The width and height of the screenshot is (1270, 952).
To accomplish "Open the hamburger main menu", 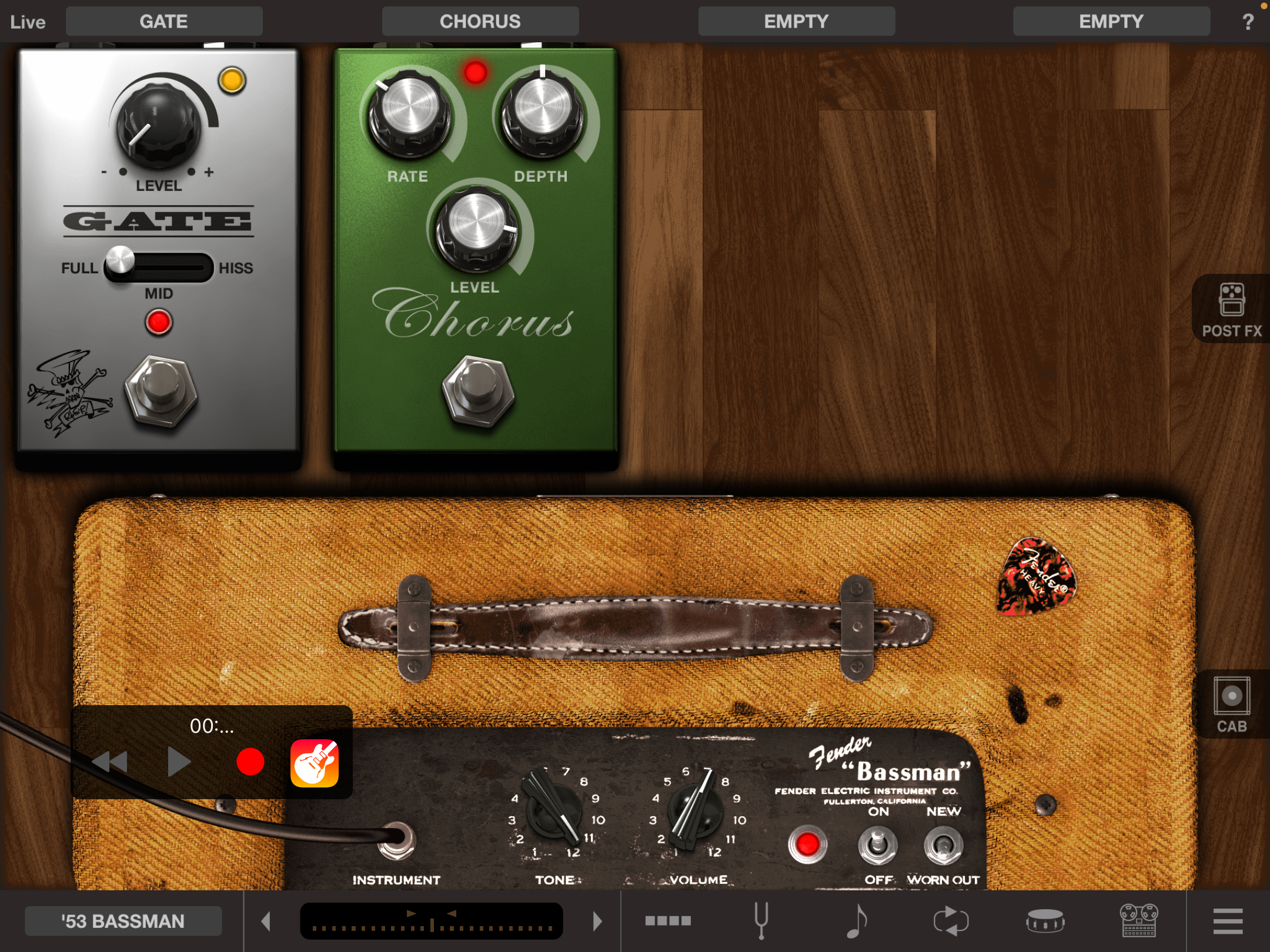I will coord(1228,921).
